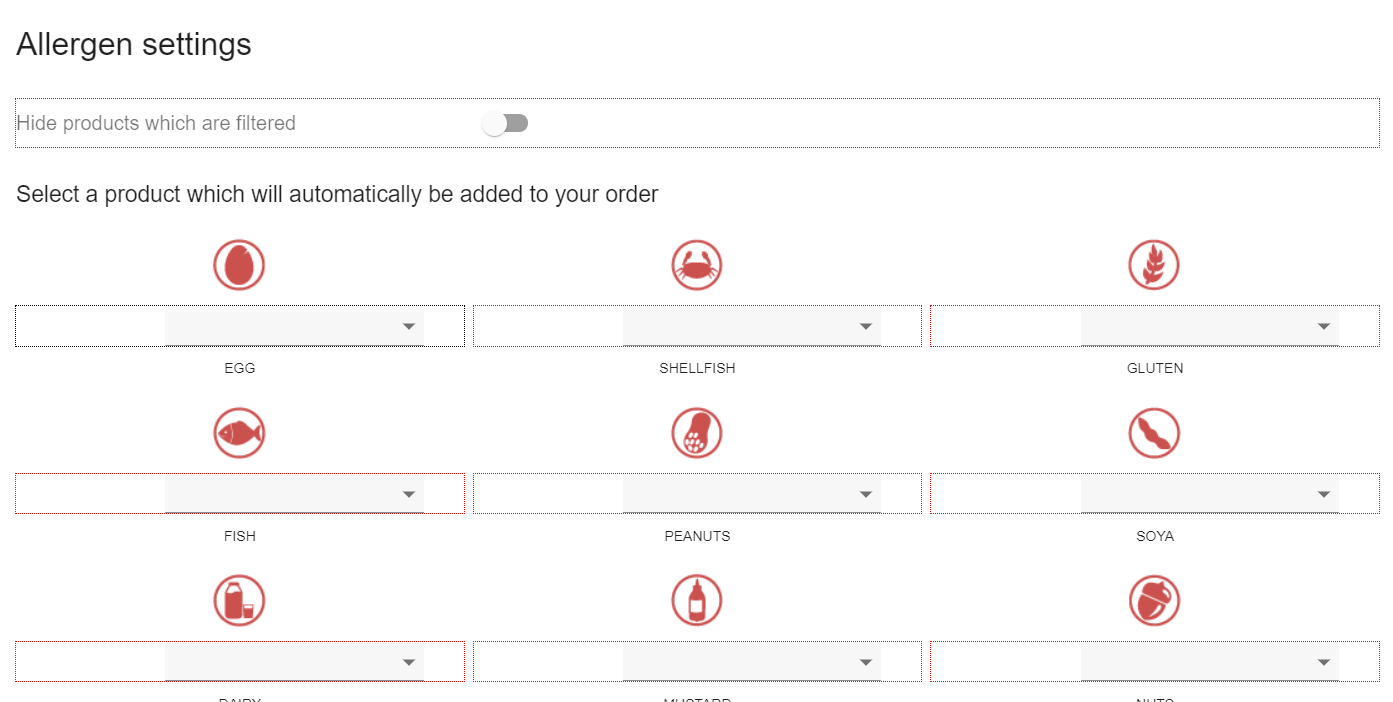Click the soya bean icon
Image resolution: width=1393 pixels, height=702 pixels.
pyautogui.click(x=1154, y=433)
